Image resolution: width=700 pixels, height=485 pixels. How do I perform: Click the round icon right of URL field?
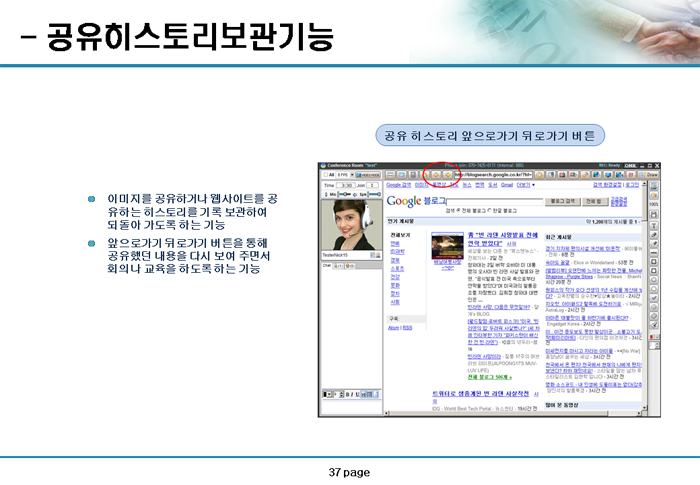coord(539,175)
